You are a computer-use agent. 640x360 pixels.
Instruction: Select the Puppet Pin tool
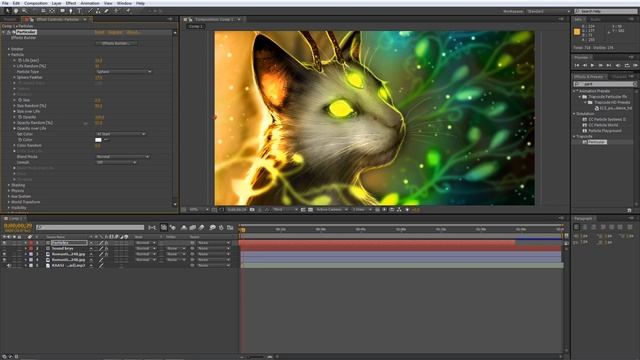coord(128,11)
